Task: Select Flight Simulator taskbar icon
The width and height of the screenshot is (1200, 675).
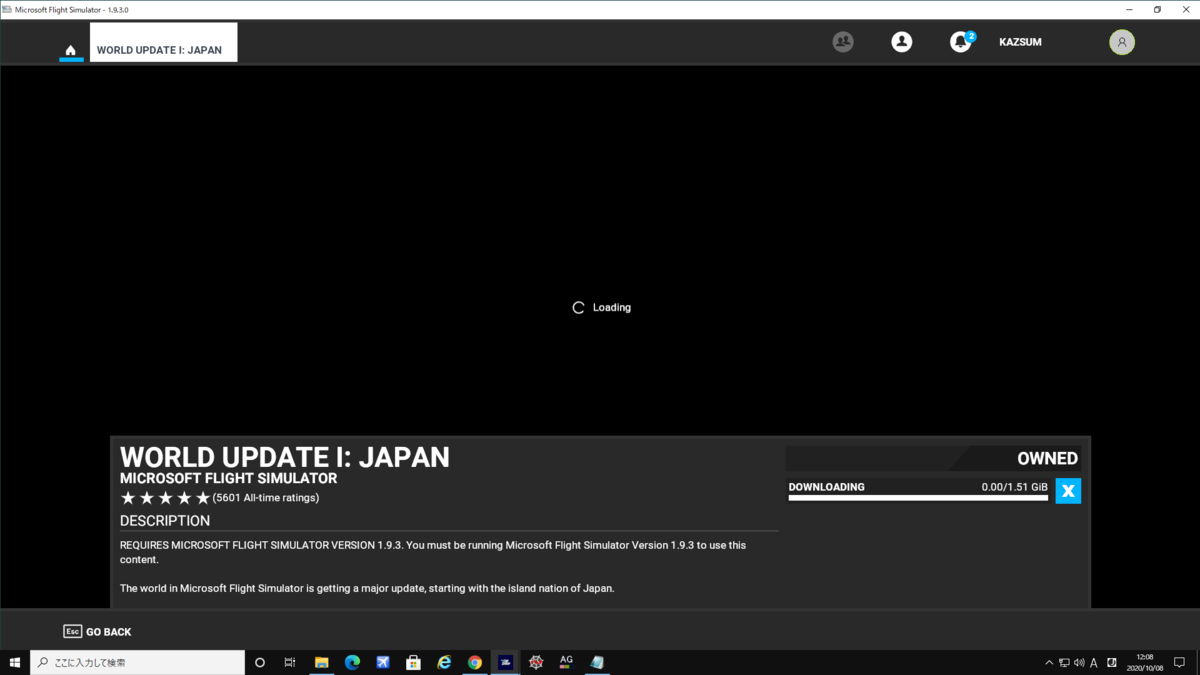Action: click(506, 662)
